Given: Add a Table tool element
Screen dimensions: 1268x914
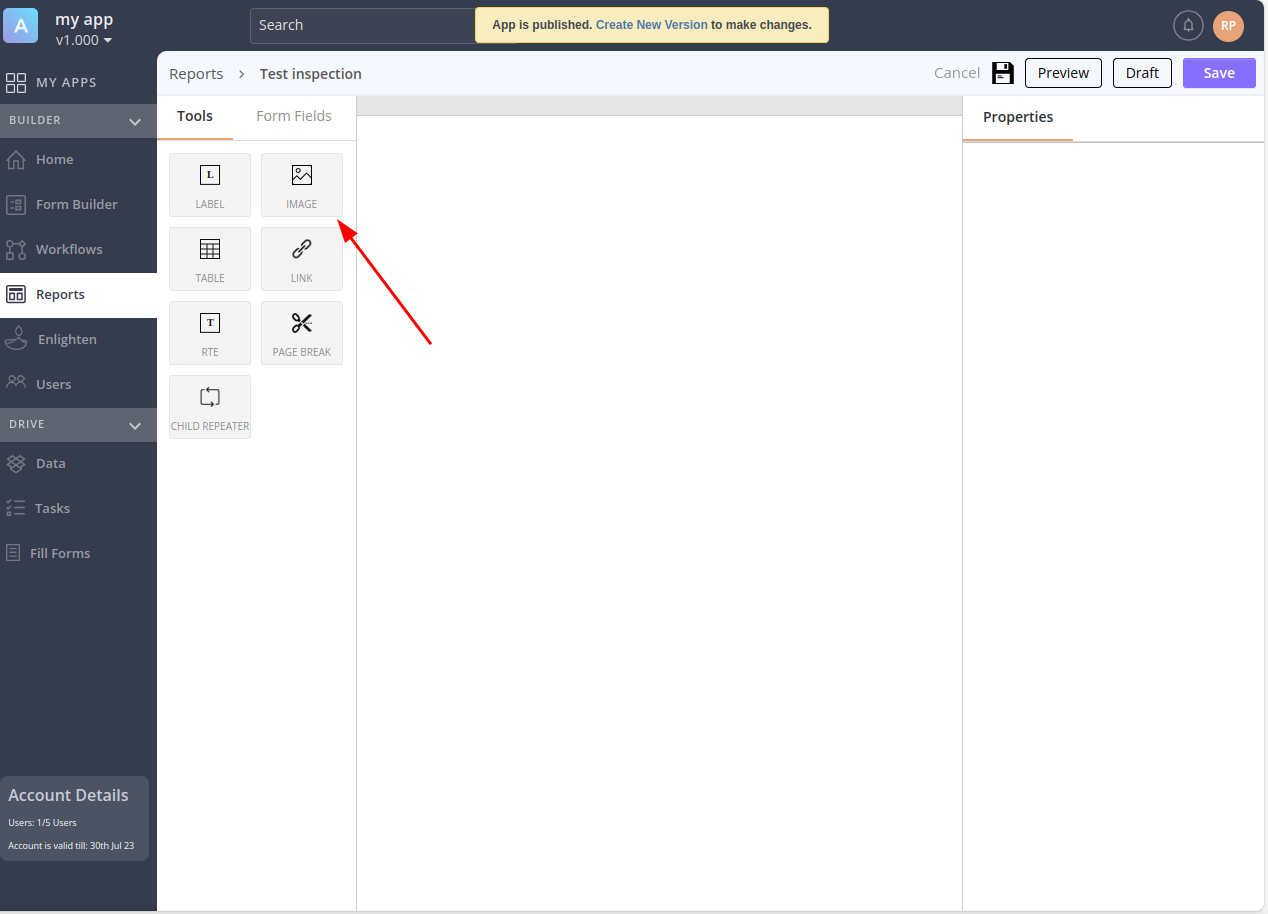Looking at the screenshot, I should coord(210,259).
